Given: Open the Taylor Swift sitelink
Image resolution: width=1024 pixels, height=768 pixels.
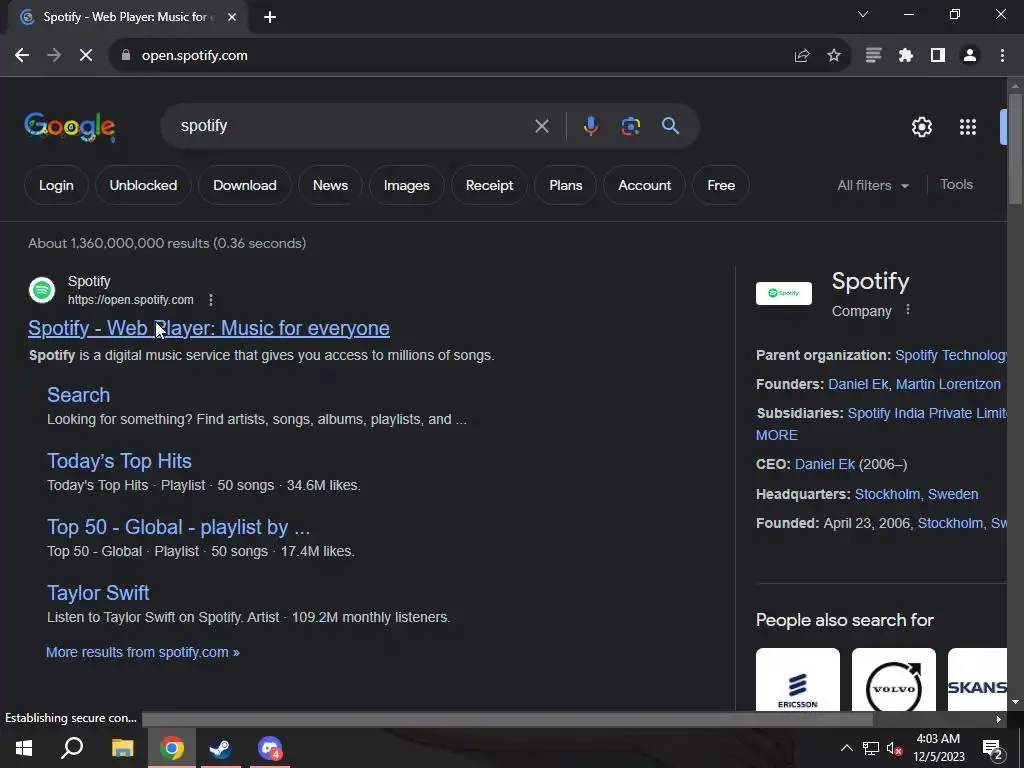Looking at the screenshot, I should (x=98, y=593).
